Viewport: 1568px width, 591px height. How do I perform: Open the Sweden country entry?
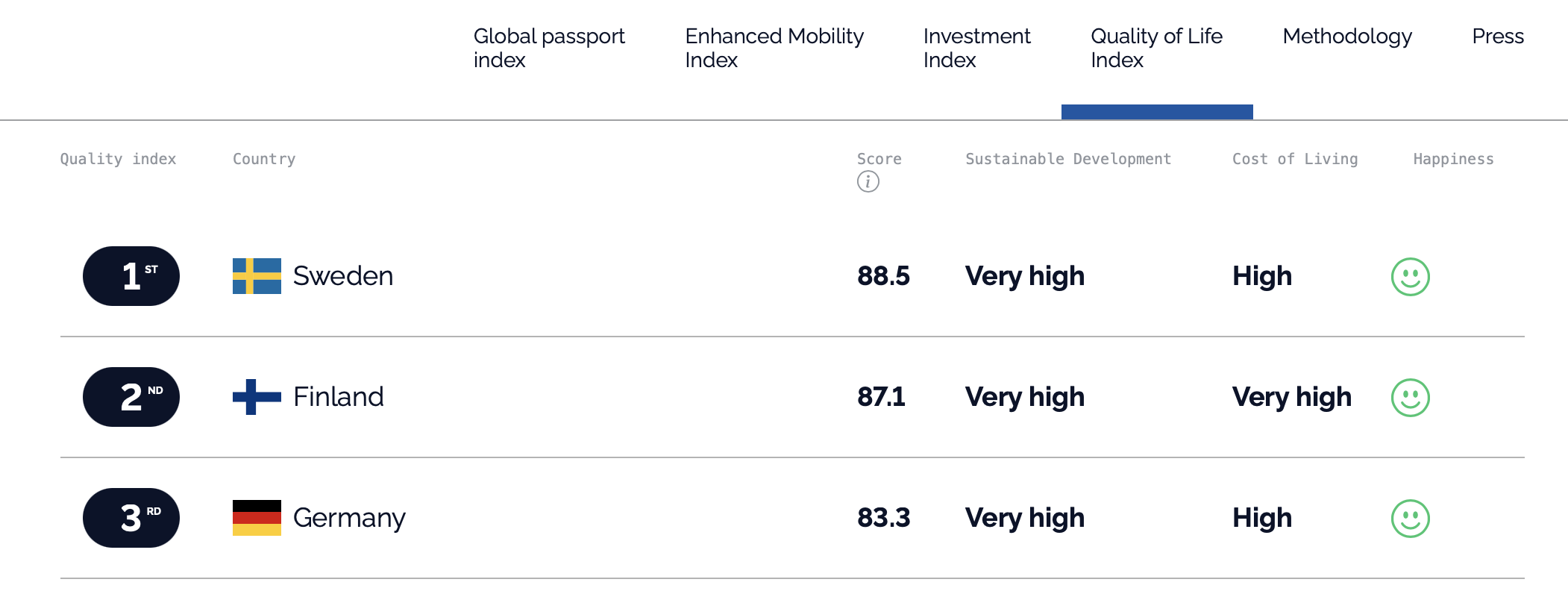click(x=342, y=276)
